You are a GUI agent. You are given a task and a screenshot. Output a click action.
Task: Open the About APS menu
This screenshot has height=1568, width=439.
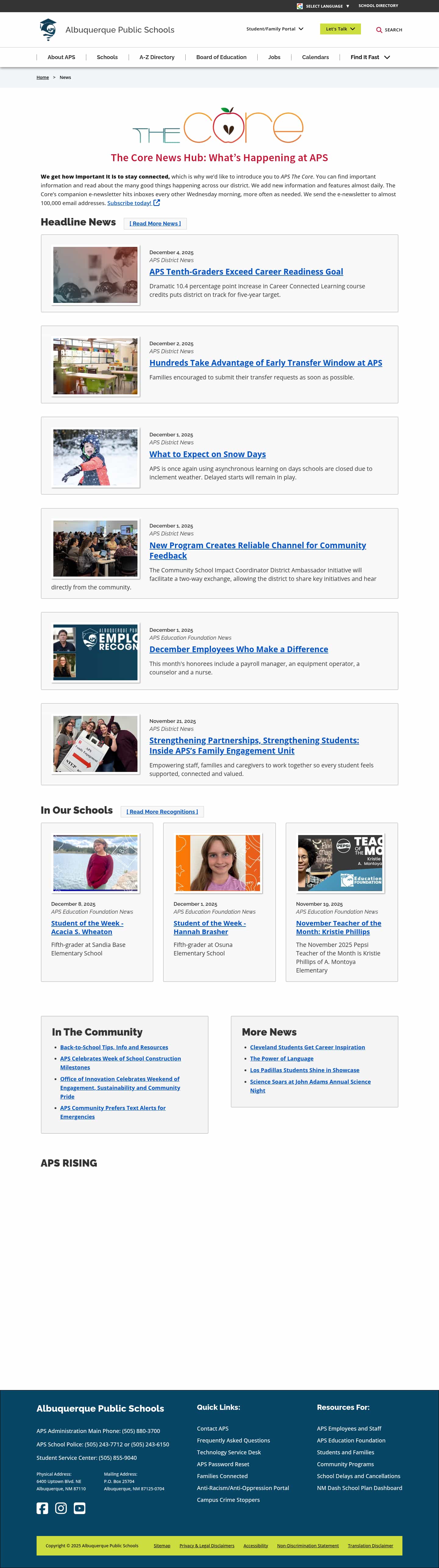tap(62, 57)
